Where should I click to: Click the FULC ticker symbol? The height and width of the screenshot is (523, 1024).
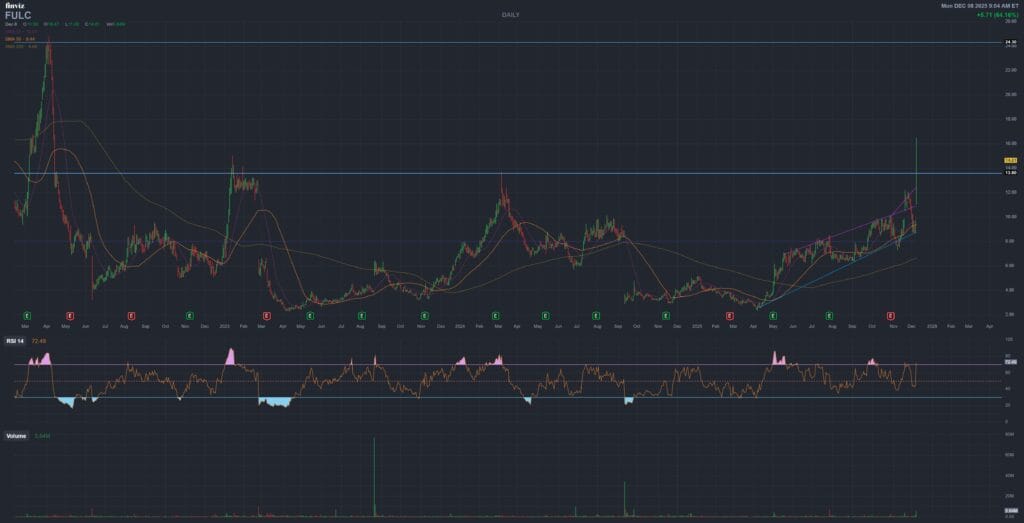(x=19, y=16)
